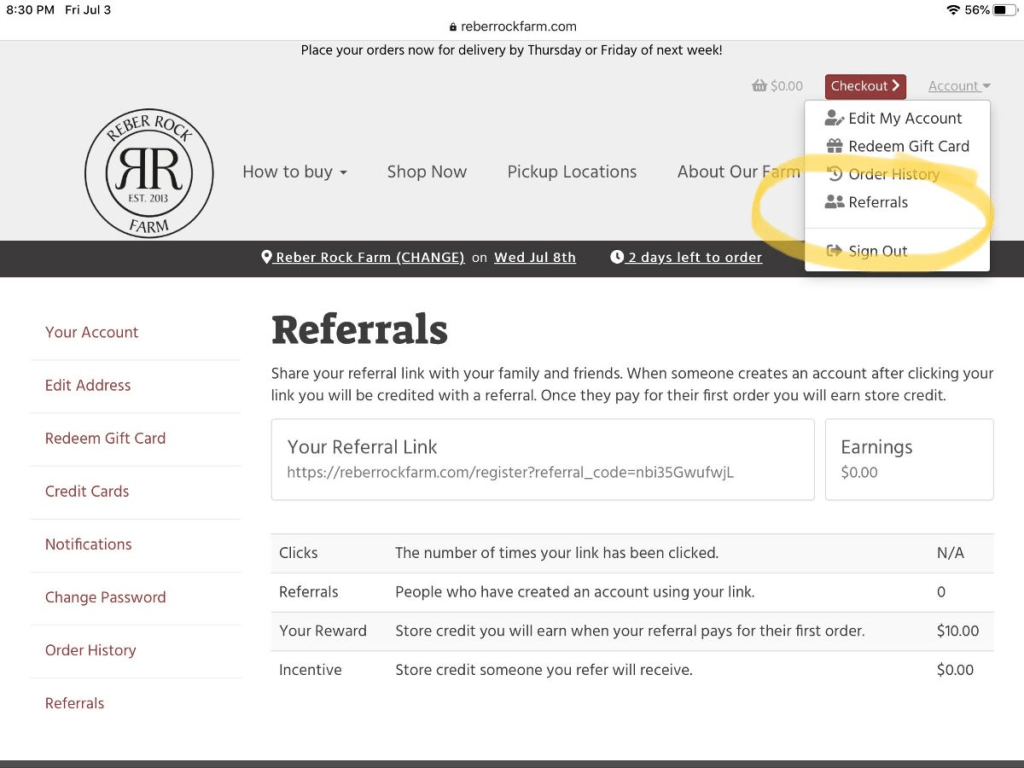Select Notifications in the sidebar
Screen dimensions: 1024x768
pos(88,544)
